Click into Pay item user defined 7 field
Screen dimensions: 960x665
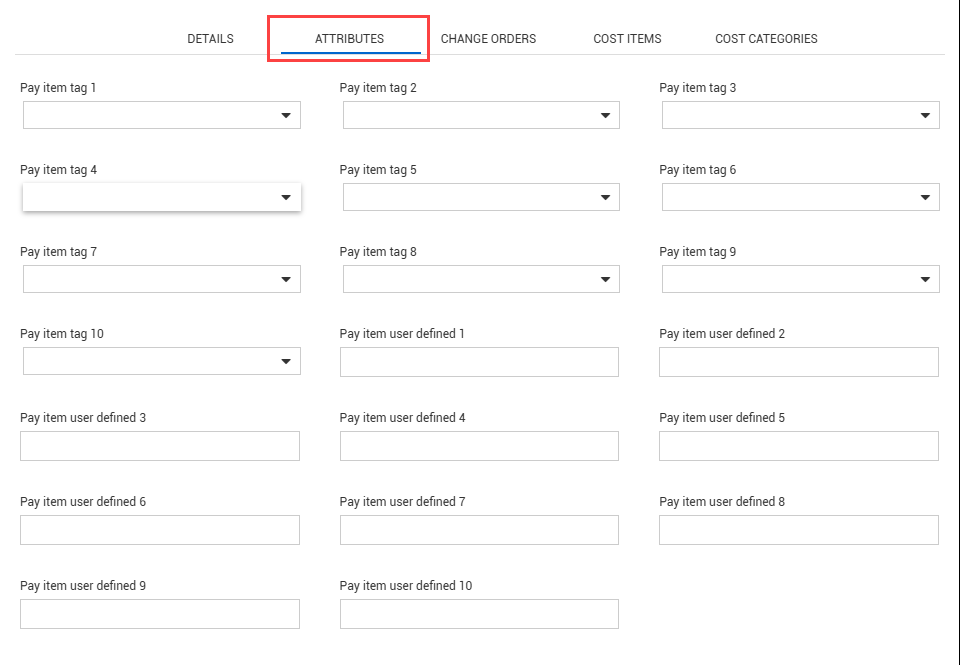[x=479, y=530]
